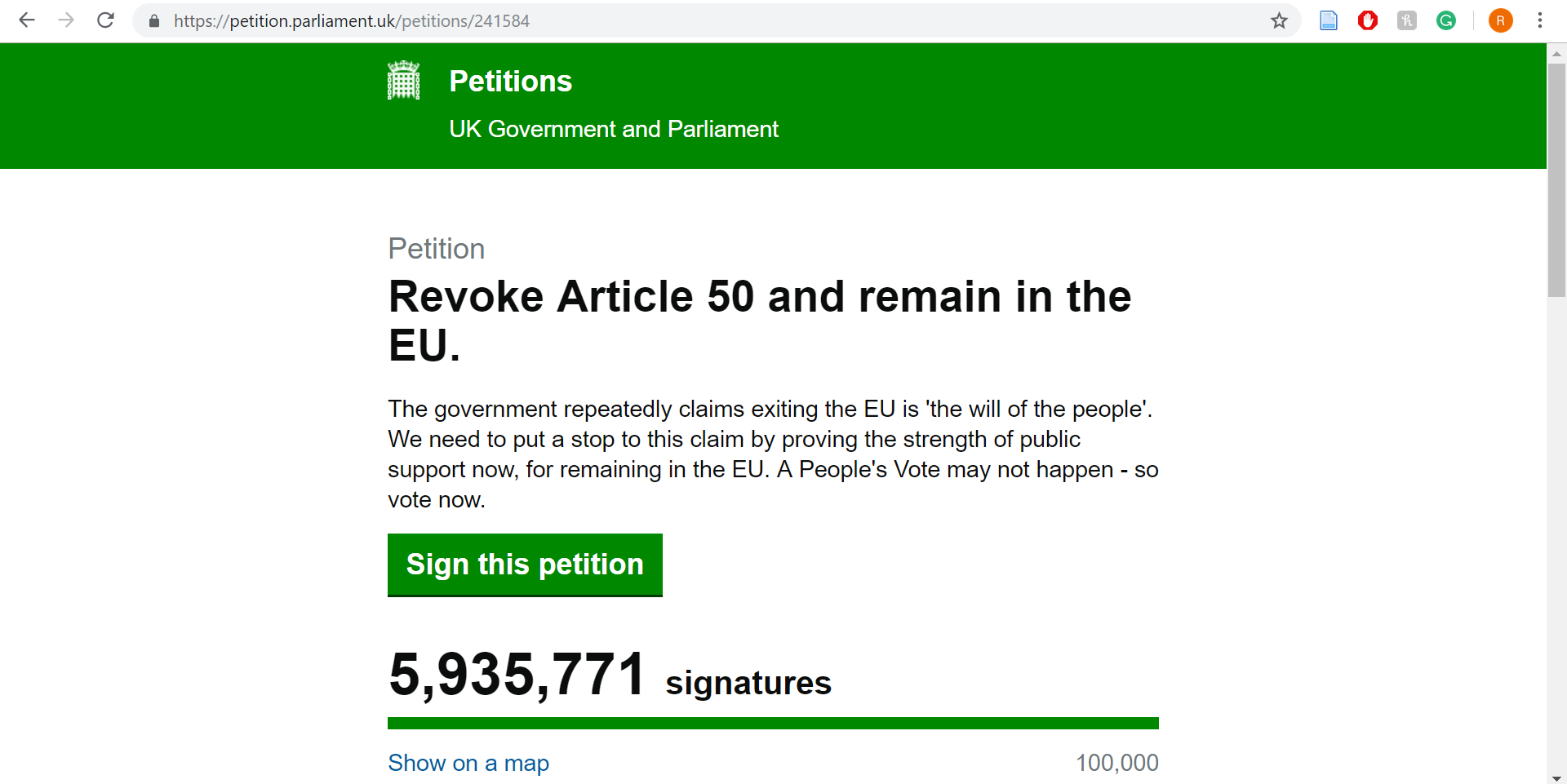The width and height of the screenshot is (1567, 784).
Task: Open the Show on a map link
Action: coord(468,763)
